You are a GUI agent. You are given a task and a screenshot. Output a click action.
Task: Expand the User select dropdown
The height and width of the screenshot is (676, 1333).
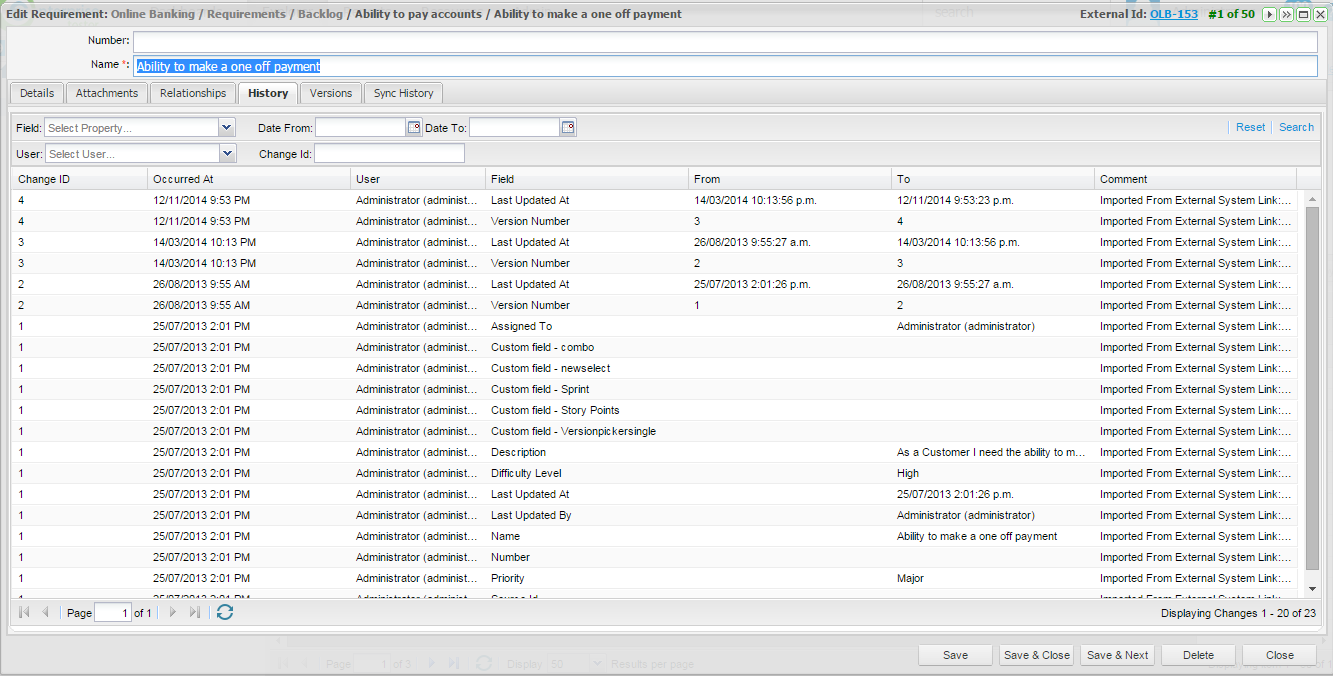click(227, 153)
